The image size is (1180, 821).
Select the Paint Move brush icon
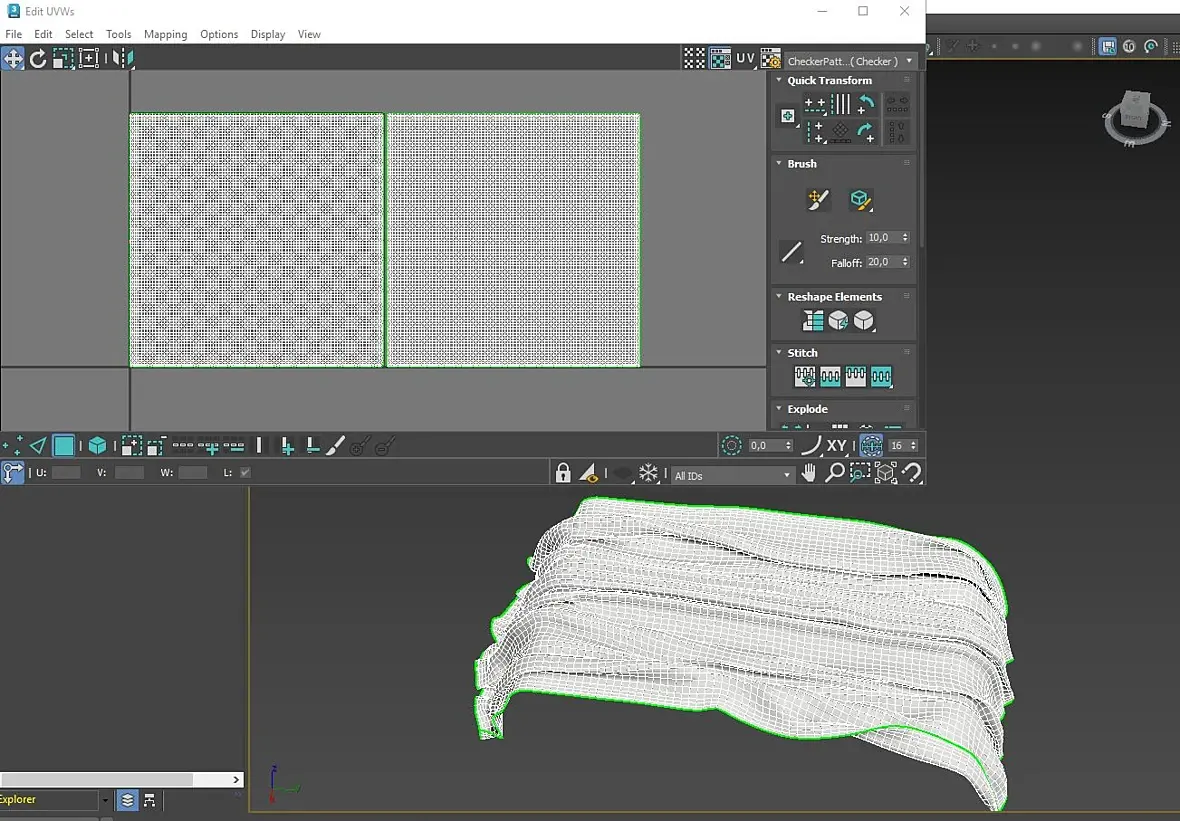818,200
